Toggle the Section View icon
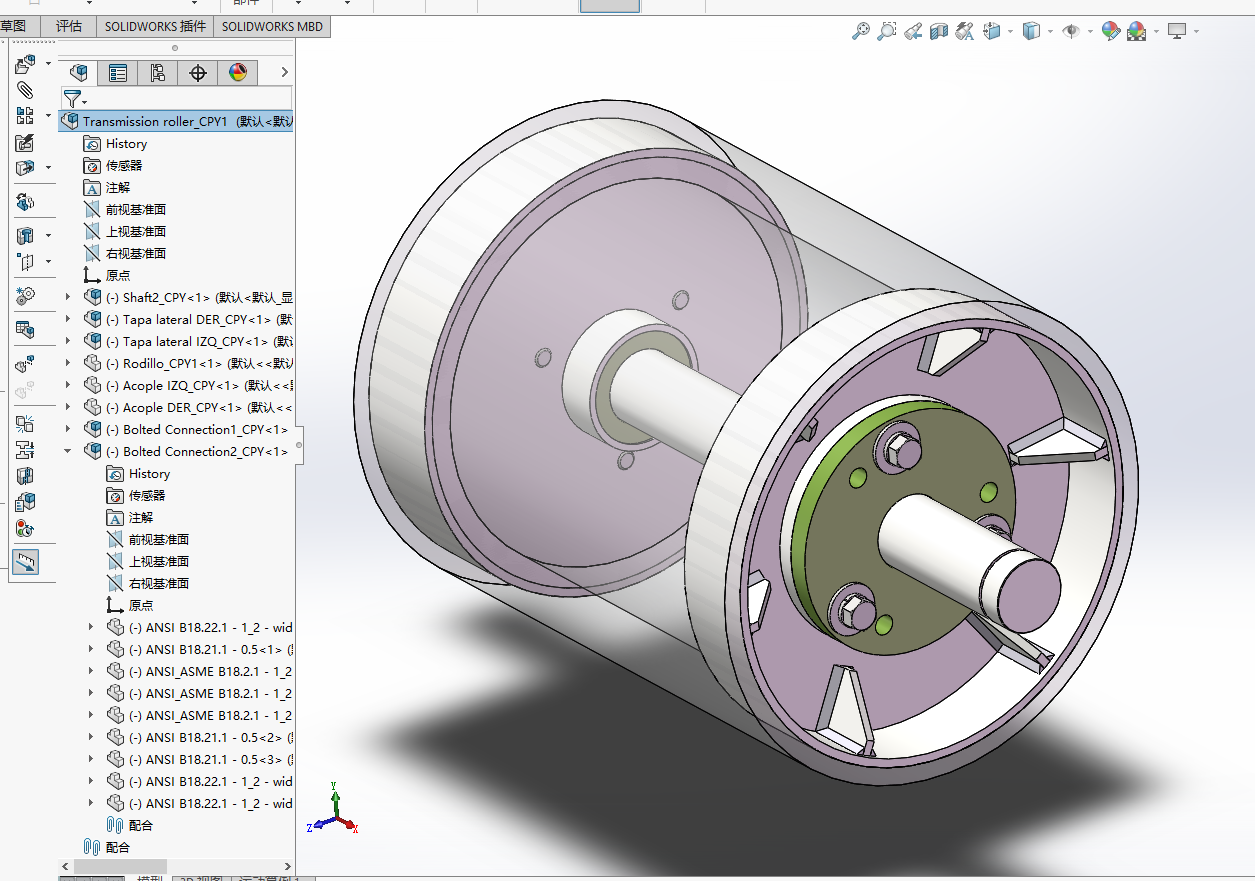The height and width of the screenshot is (881, 1255). [939, 32]
